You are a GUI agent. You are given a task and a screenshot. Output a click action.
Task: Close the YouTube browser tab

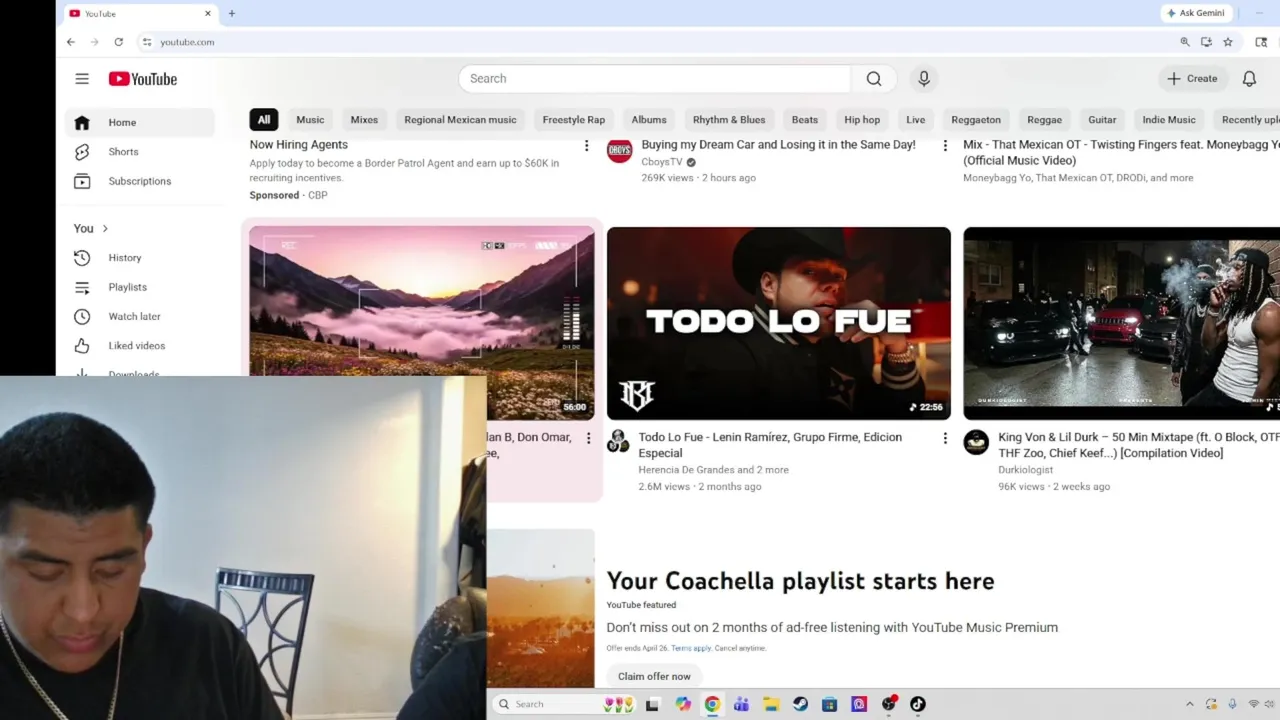[208, 14]
